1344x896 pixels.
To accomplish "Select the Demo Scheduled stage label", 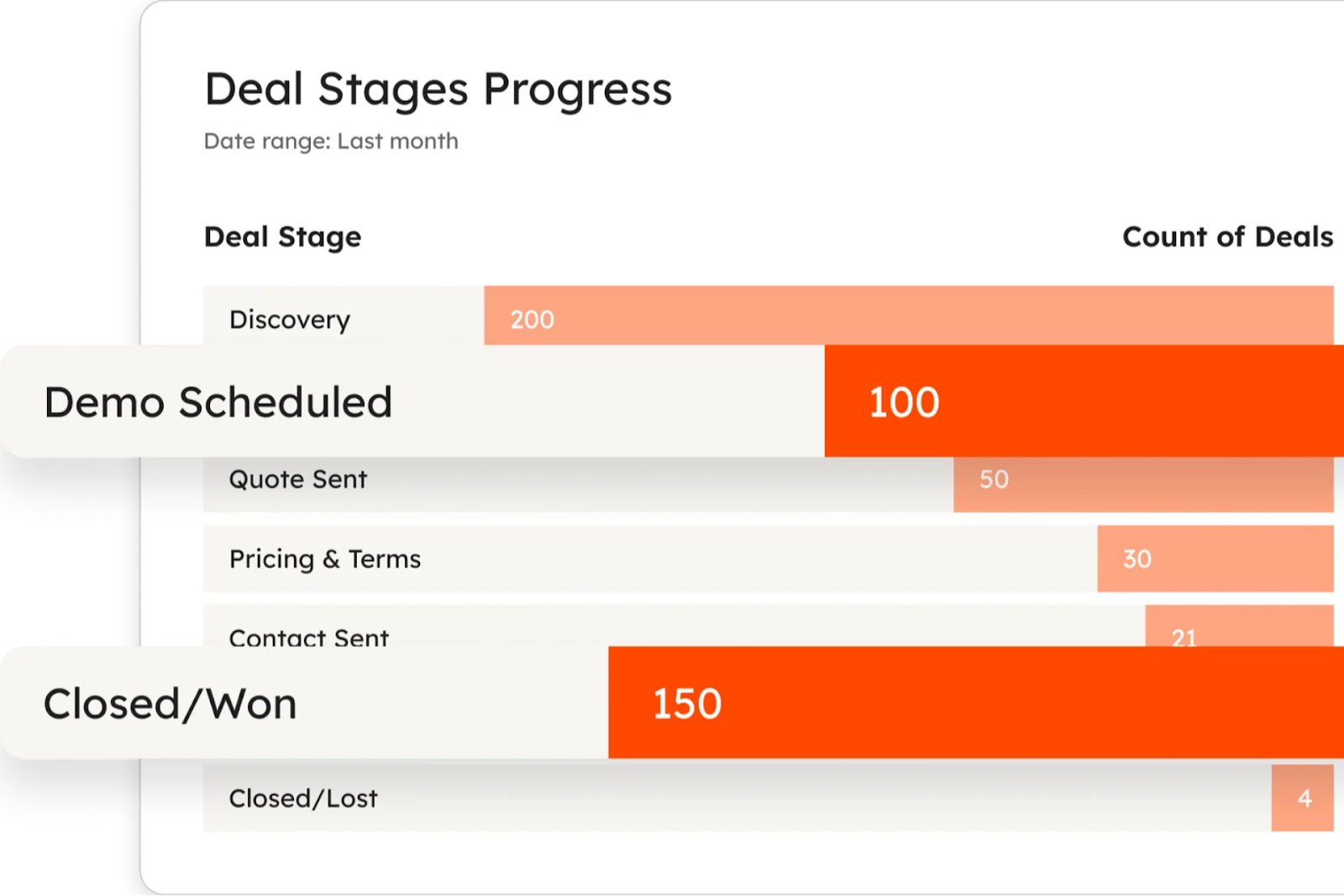I will (x=218, y=402).
